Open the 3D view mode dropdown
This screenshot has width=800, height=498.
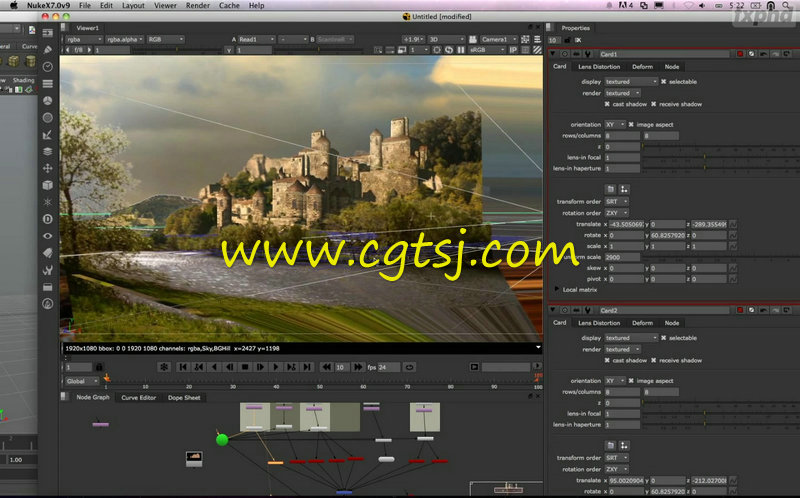click(446, 39)
